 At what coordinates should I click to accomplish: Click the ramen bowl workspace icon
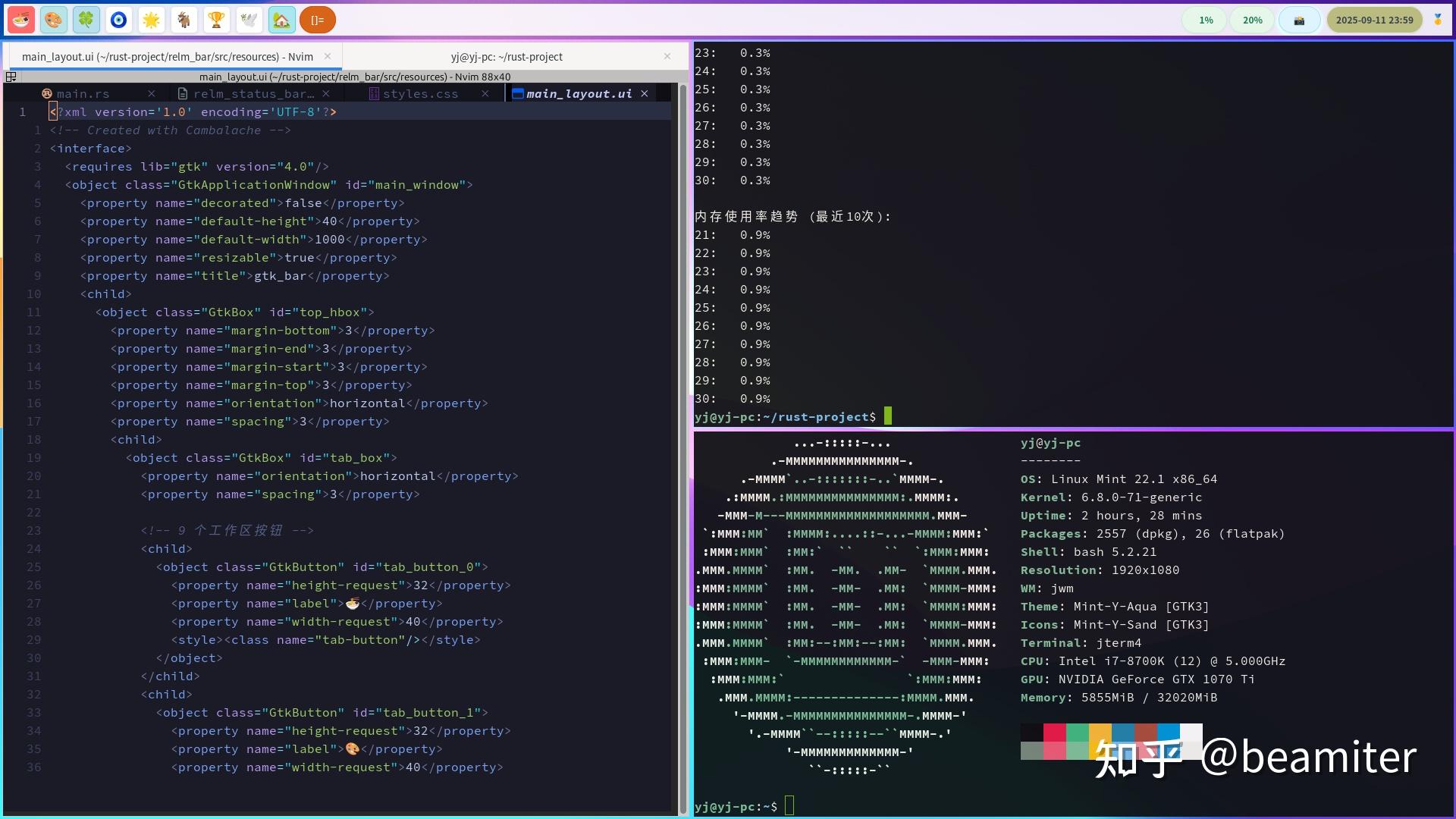(x=20, y=20)
